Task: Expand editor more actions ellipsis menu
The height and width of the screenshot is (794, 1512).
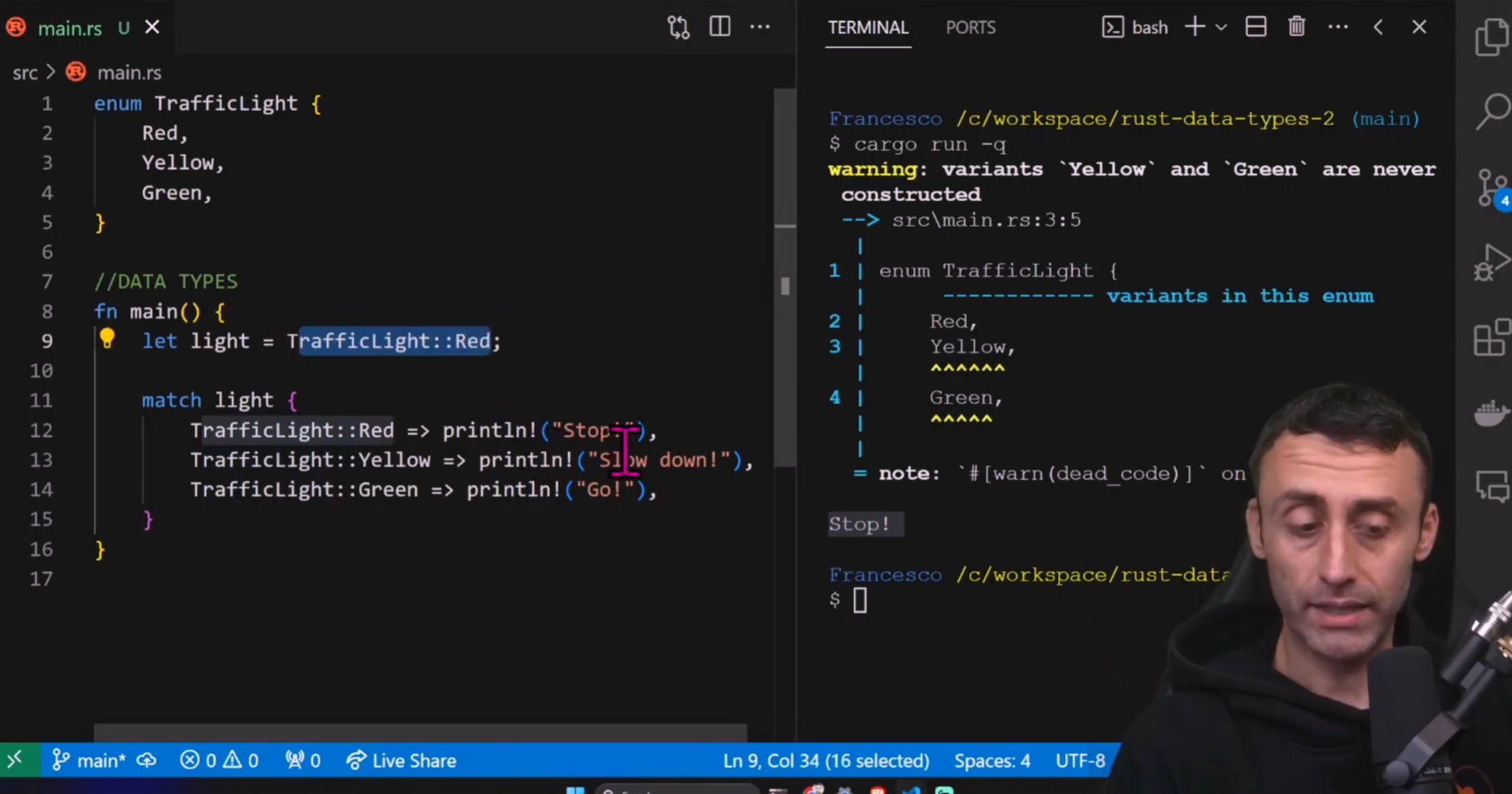Action: coord(760,27)
